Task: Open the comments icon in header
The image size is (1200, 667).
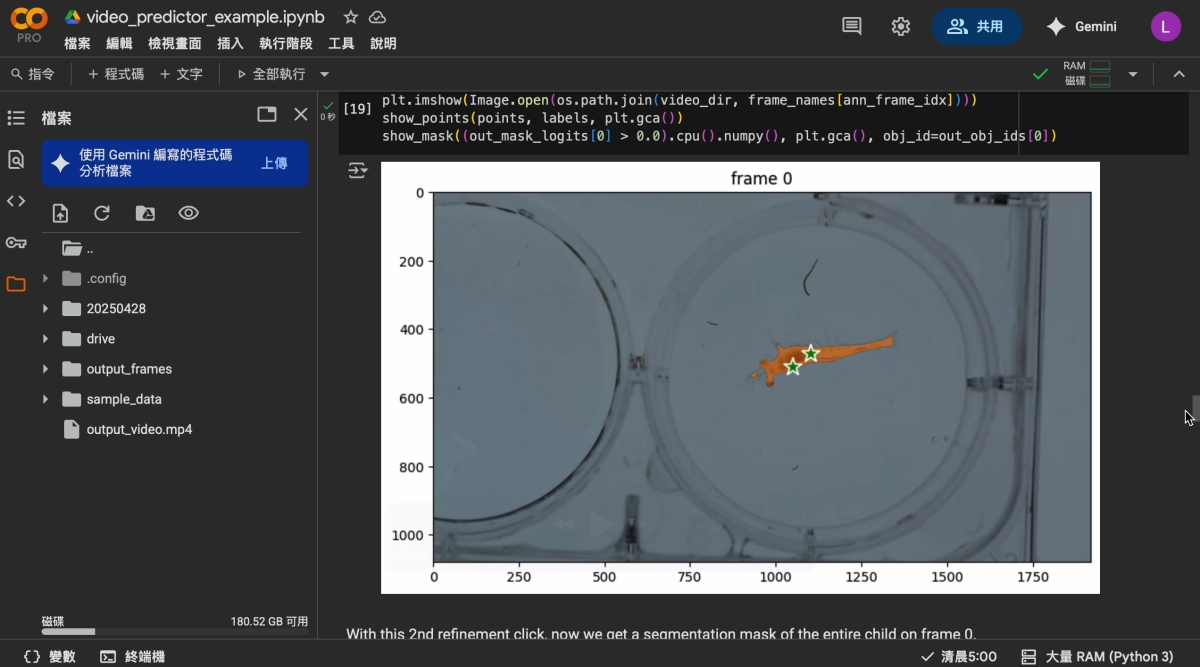Action: coord(852,27)
